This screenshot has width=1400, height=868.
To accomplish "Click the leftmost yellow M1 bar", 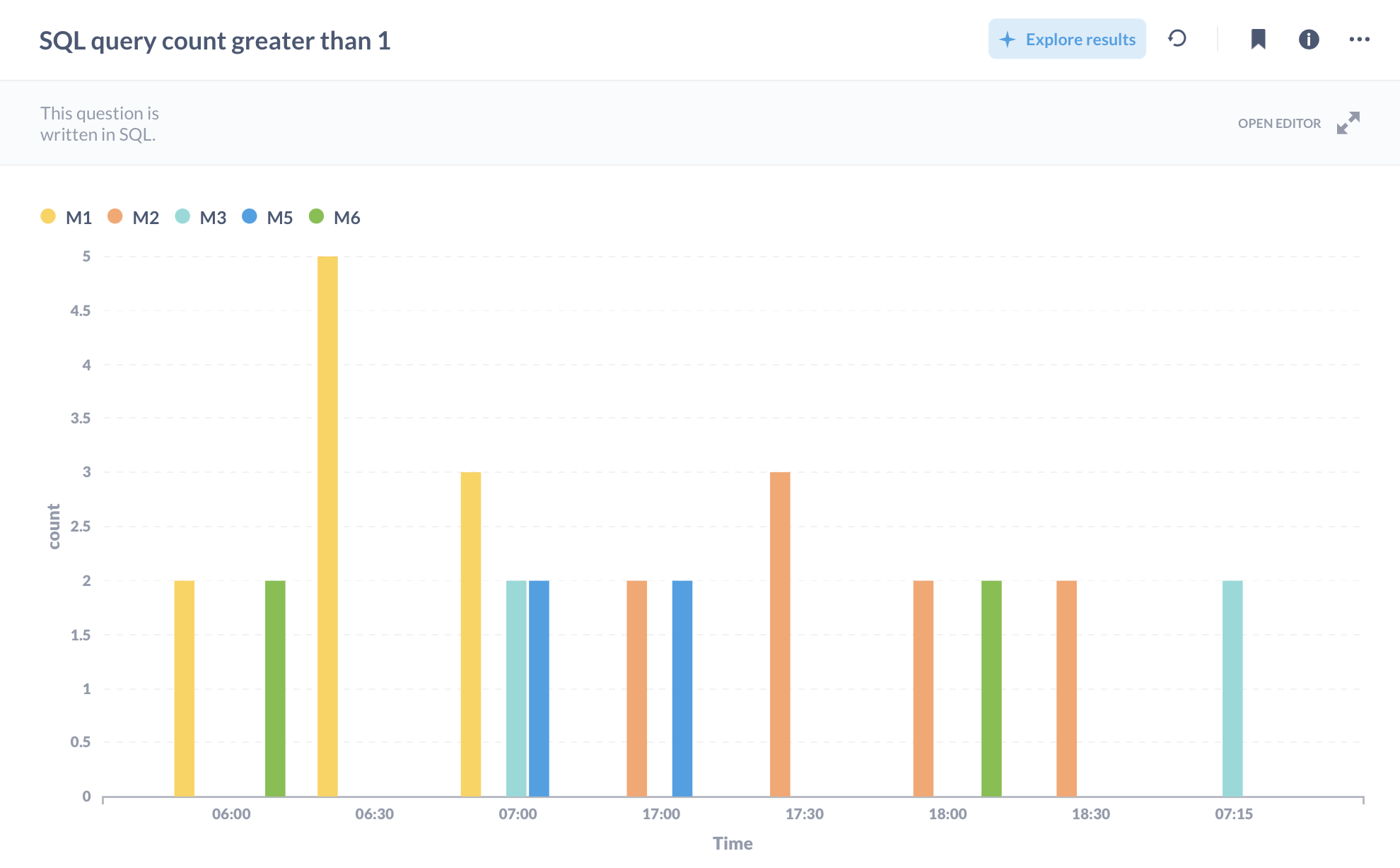I will pos(185,688).
